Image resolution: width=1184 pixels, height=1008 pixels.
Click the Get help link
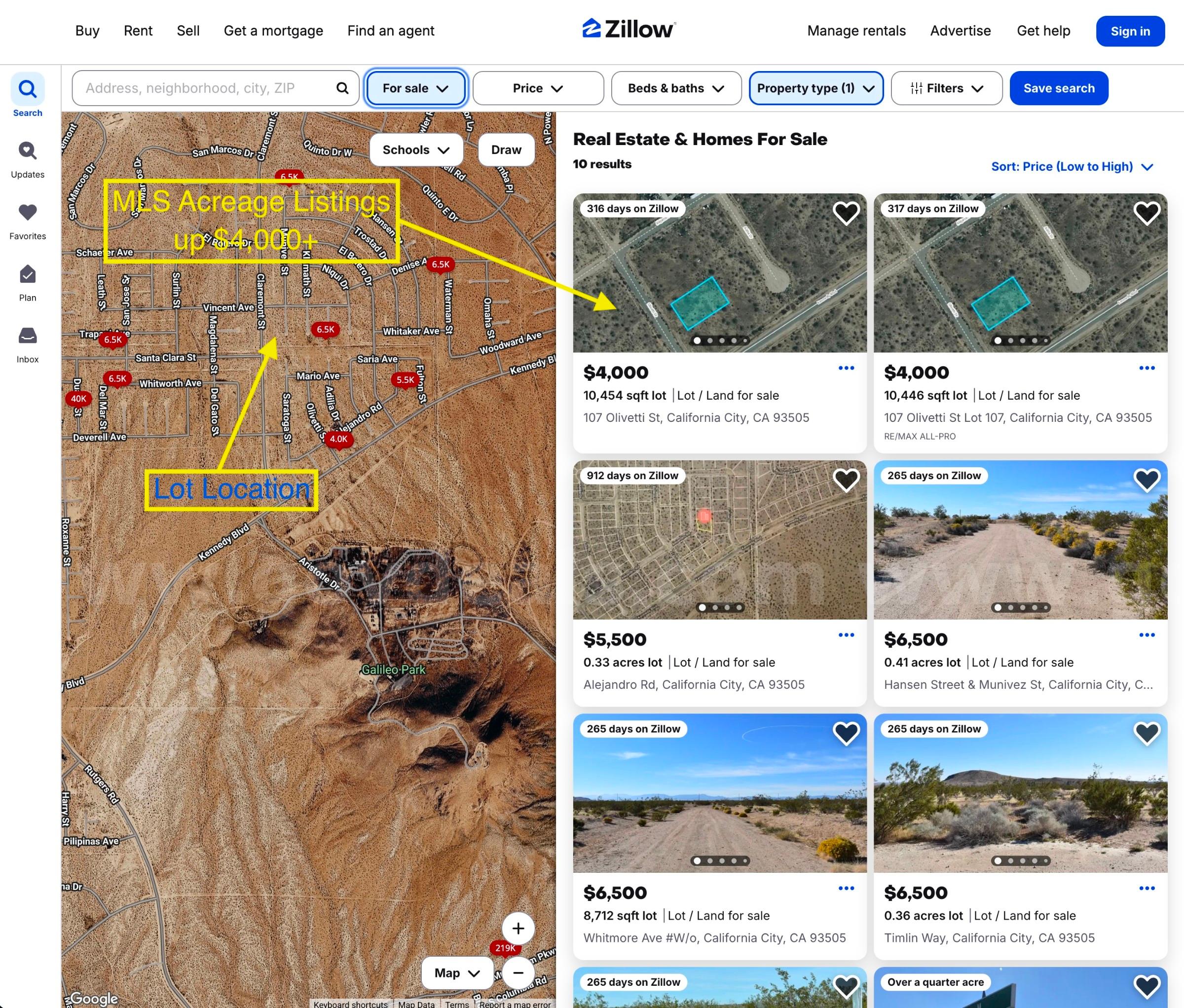pyautogui.click(x=1043, y=30)
